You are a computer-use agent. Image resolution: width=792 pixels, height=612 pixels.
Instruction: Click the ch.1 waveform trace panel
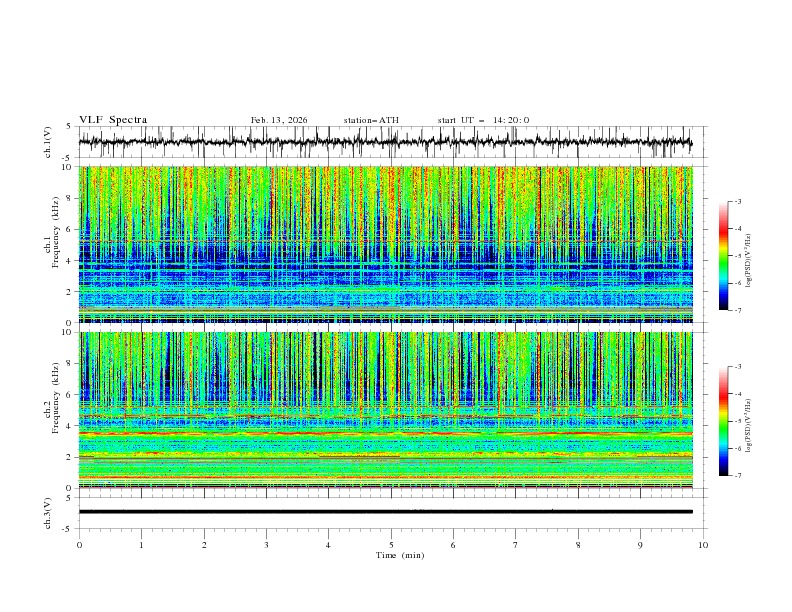[x=390, y=143]
